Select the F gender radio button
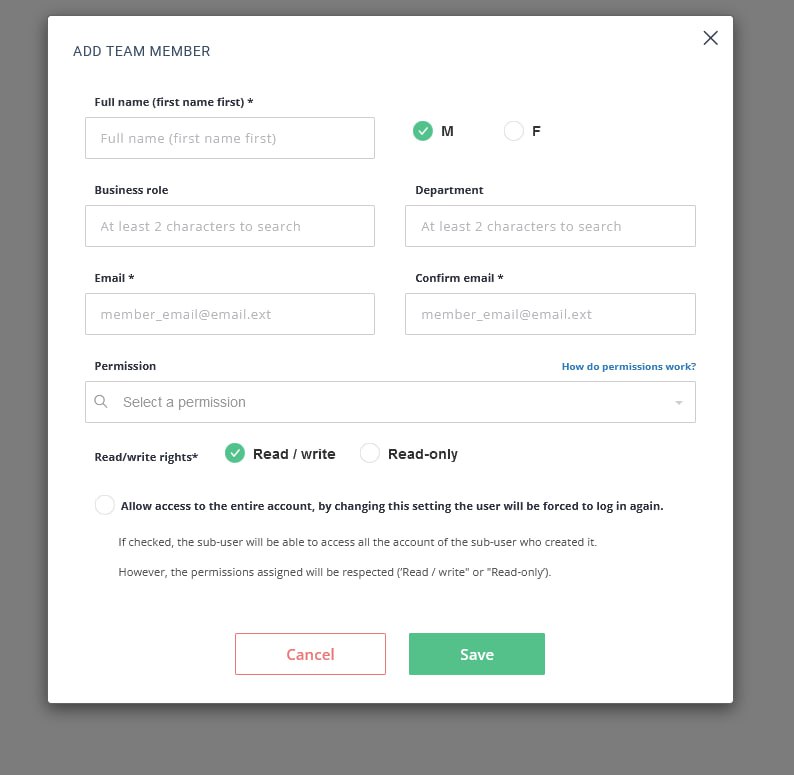The image size is (794, 775). (513, 131)
